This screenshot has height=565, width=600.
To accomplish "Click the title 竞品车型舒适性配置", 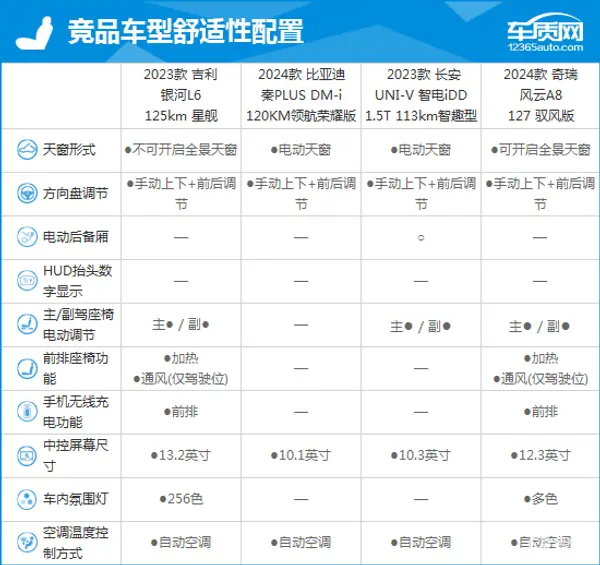I will click(186, 31).
